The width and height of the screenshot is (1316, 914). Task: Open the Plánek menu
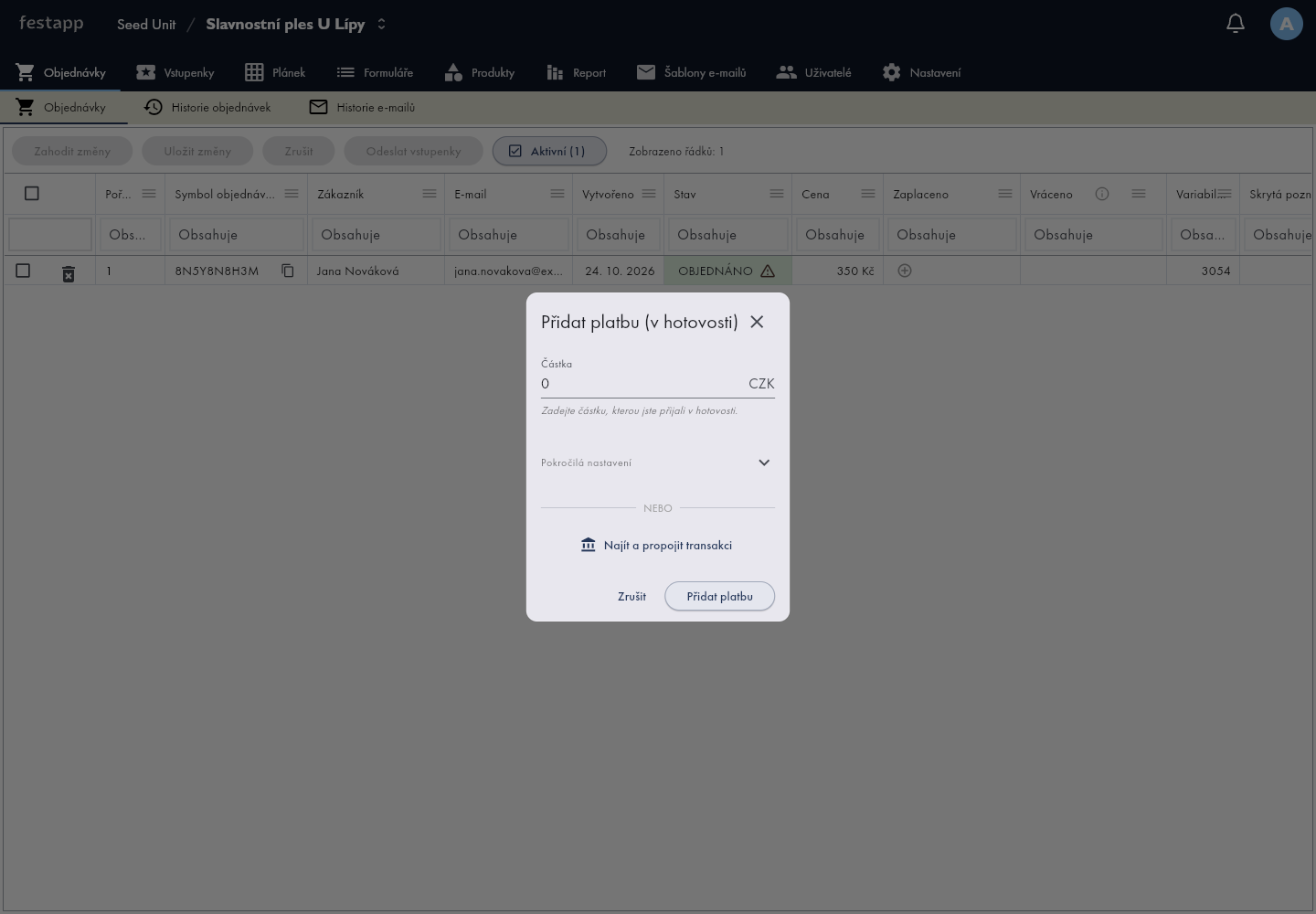point(275,72)
